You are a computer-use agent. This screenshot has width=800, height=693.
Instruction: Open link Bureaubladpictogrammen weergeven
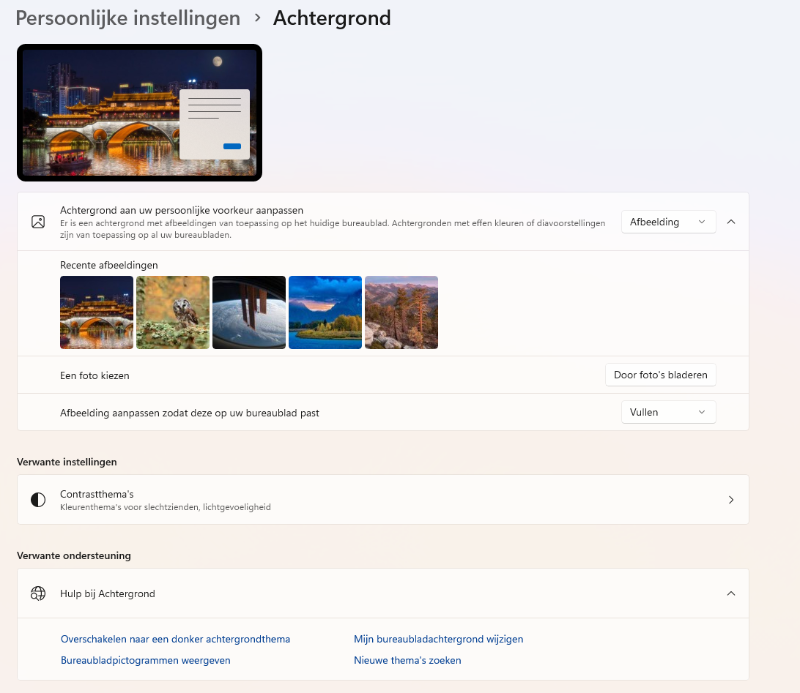[145, 660]
